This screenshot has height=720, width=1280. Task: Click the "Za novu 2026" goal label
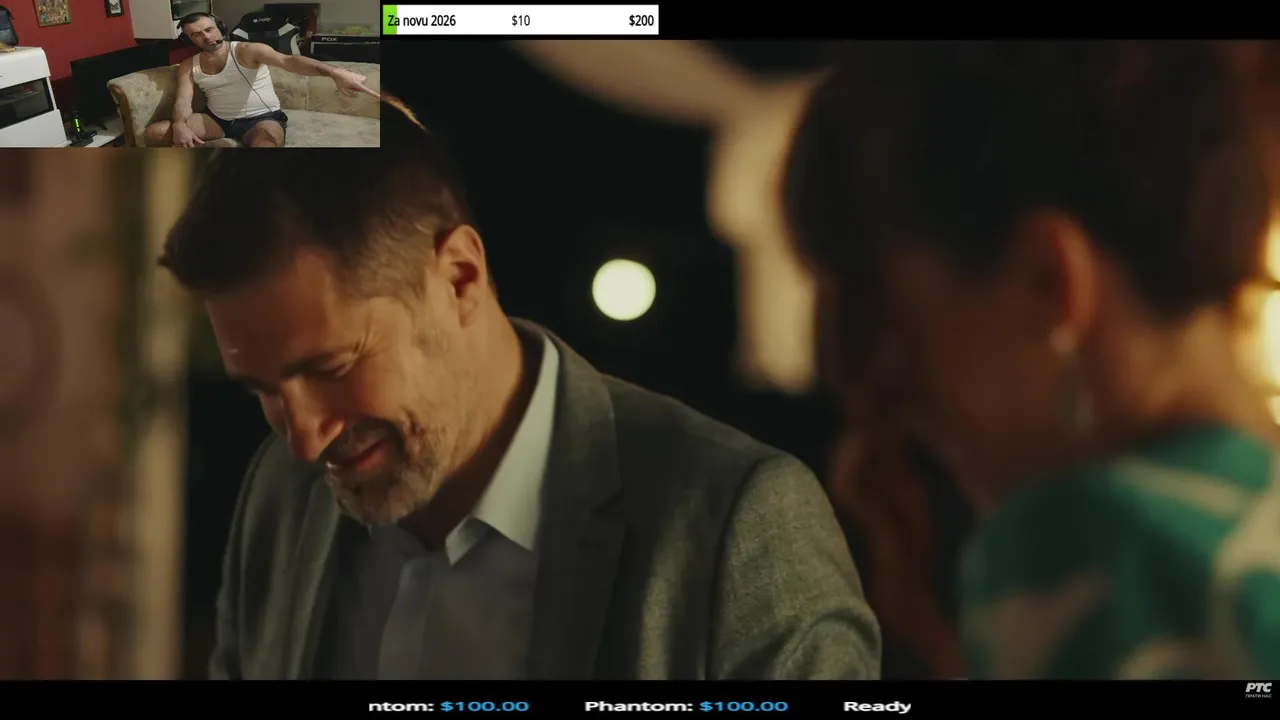[x=421, y=21]
